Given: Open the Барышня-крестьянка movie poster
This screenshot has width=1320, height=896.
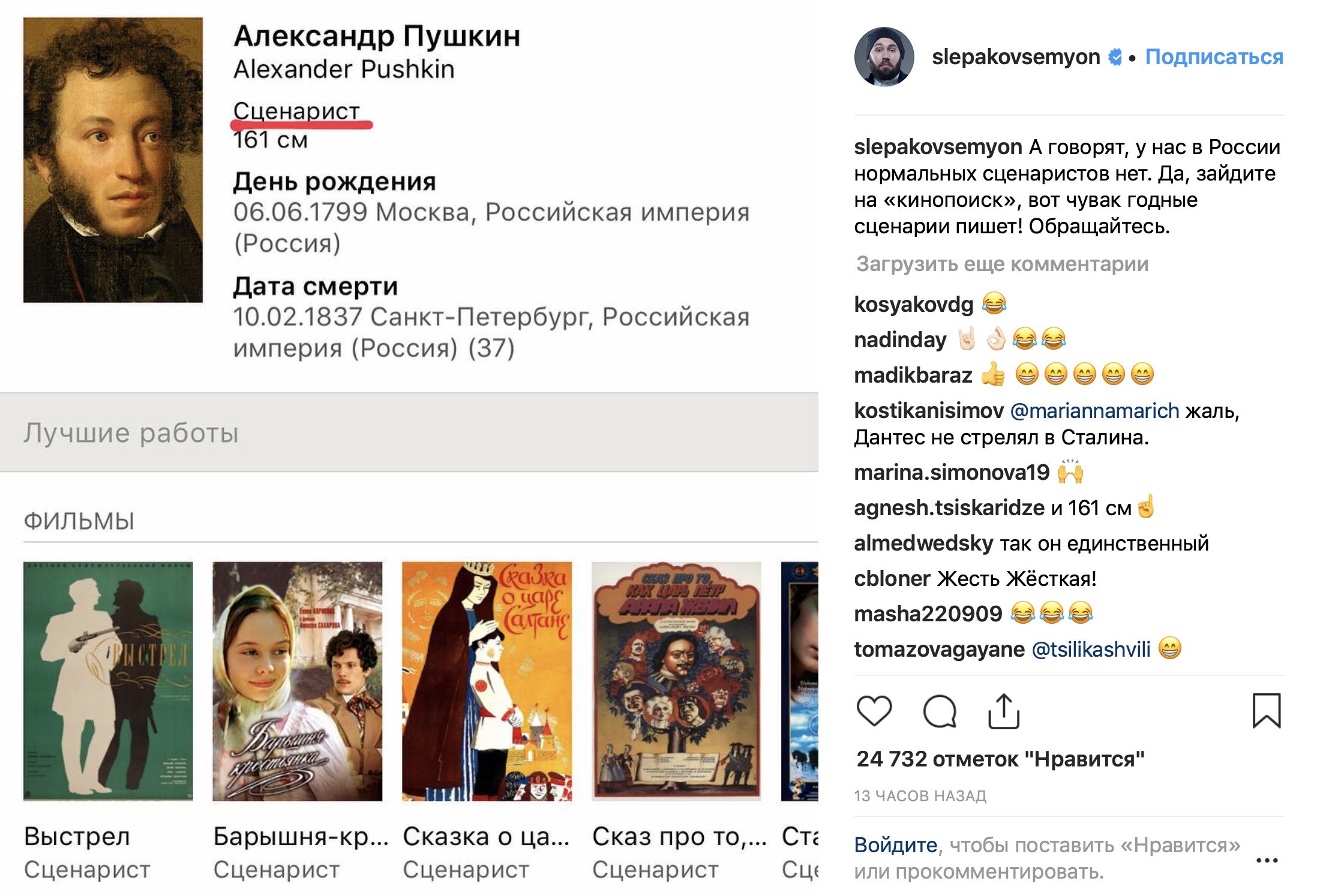Looking at the screenshot, I should (298, 681).
